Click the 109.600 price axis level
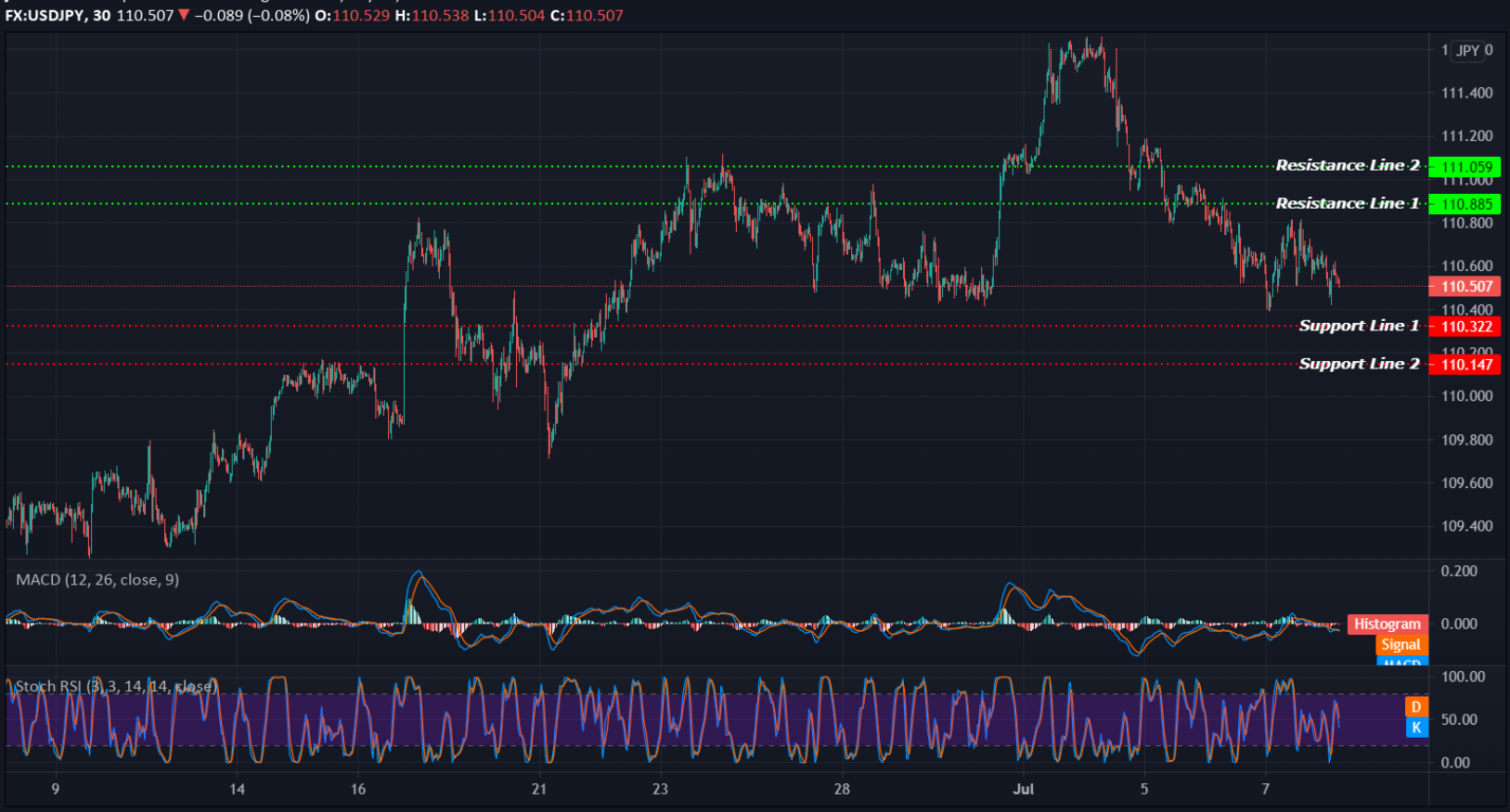 coord(1466,483)
